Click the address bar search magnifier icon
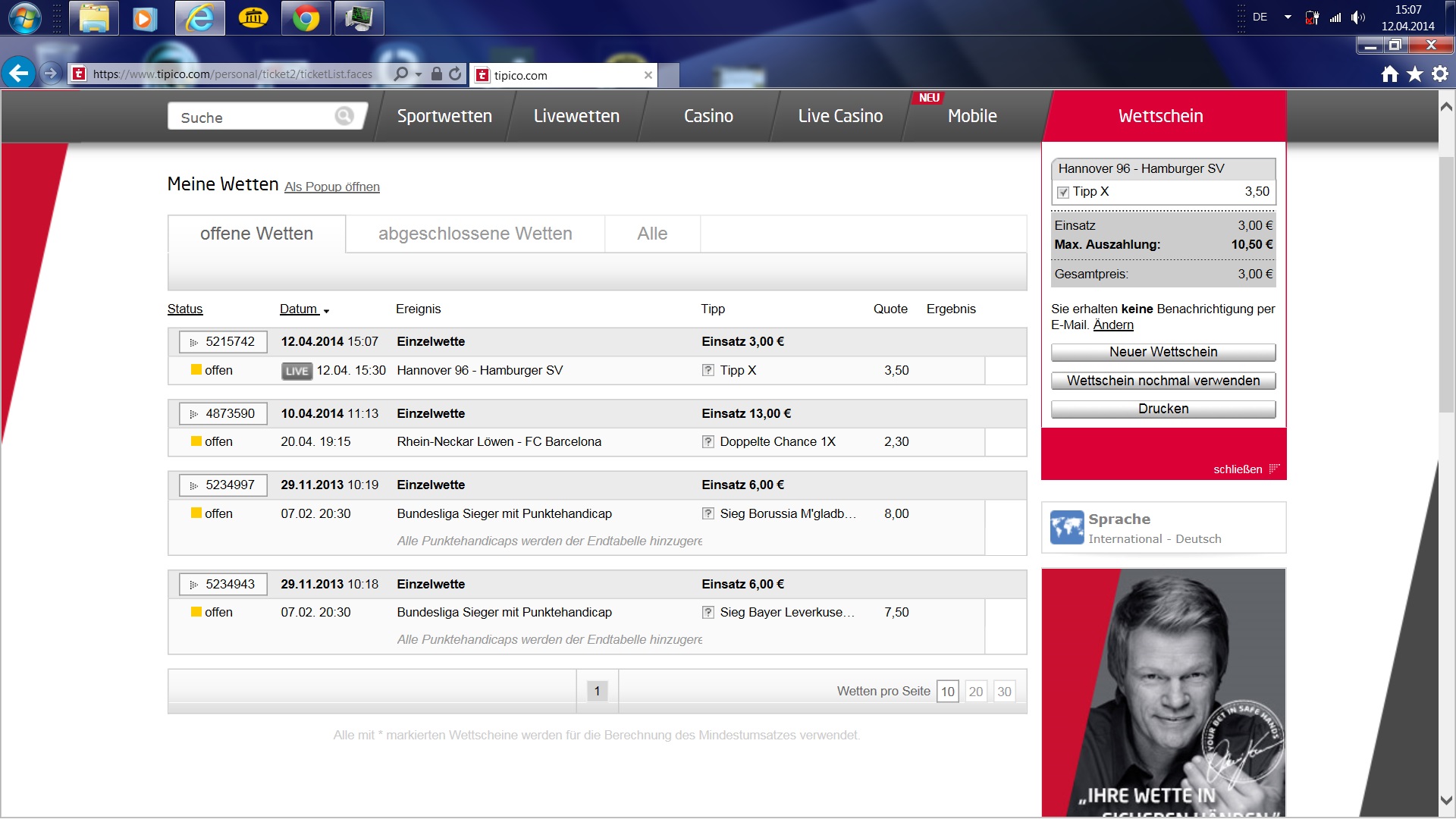This screenshot has width=1456, height=819. [x=401, y=74]
